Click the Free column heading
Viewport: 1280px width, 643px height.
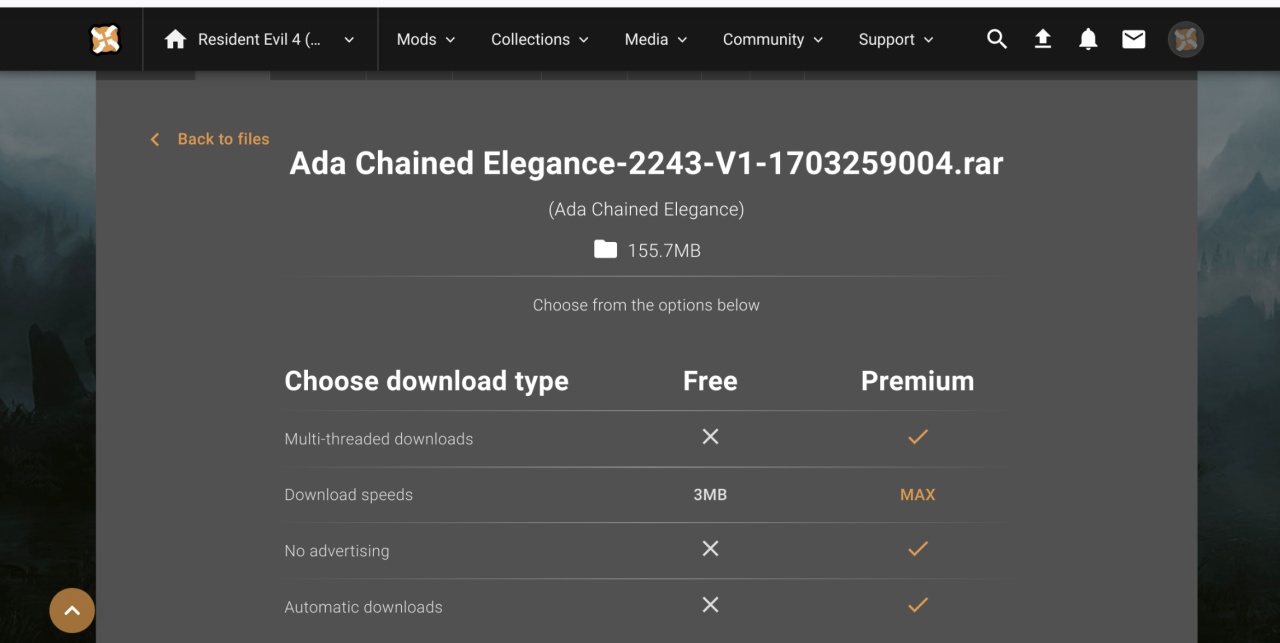[x=710, y=381]
